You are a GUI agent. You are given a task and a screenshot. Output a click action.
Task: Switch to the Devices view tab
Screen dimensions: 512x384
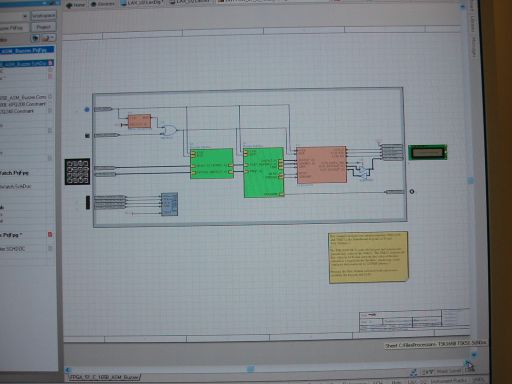[x=103, y=4]
